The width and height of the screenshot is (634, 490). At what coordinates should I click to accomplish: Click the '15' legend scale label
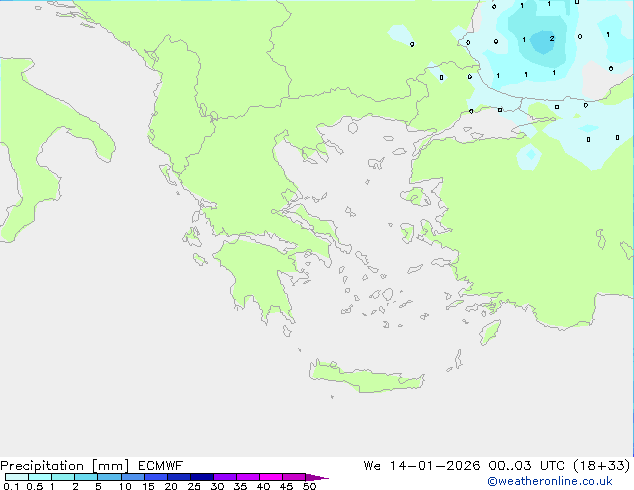(148, 486)
